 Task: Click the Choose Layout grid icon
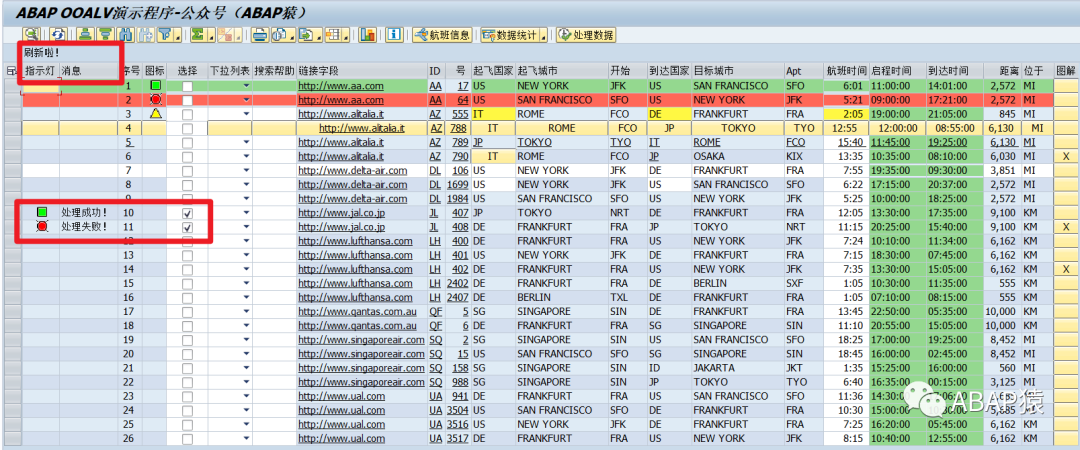coord(333,34)
